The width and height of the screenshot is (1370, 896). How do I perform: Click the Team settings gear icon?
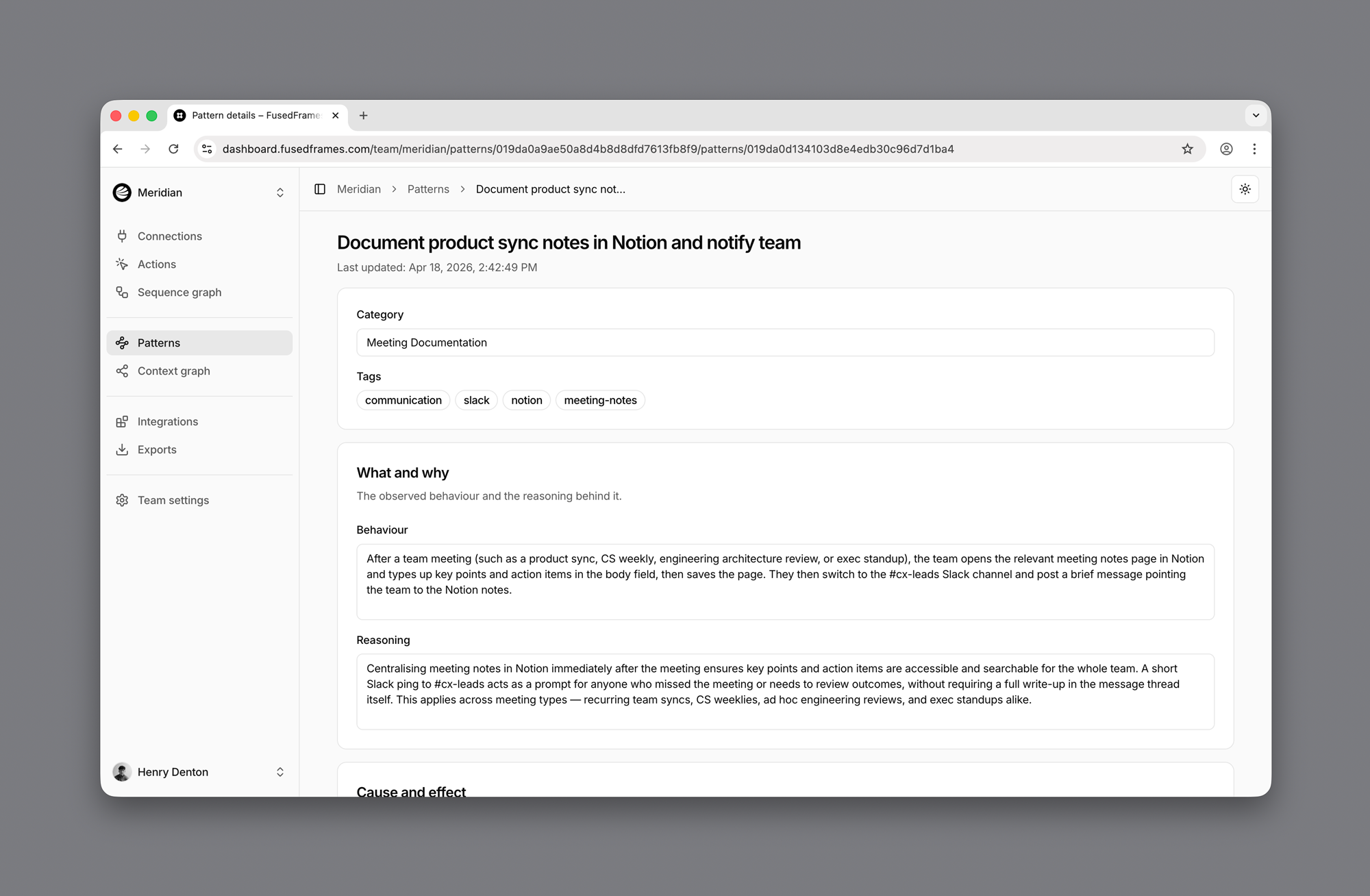(122, 501)
